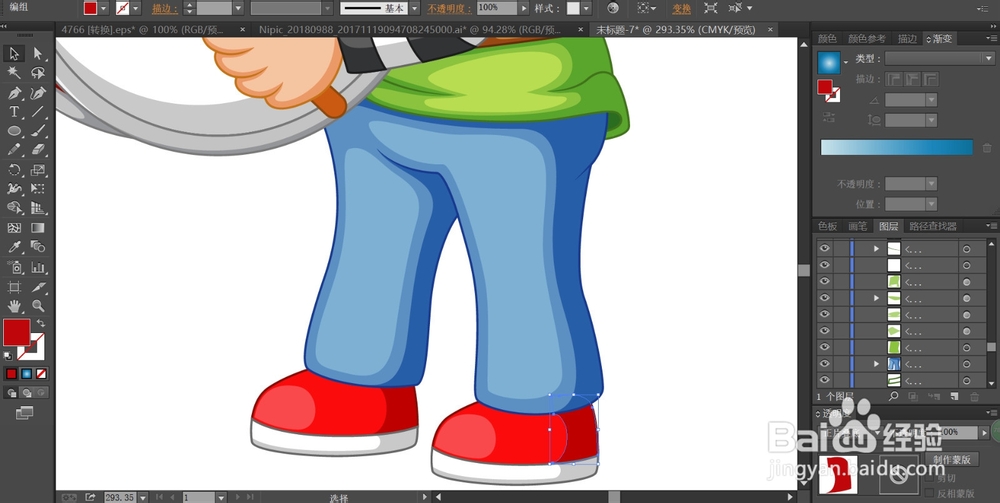The image size is (1000, 503).
Task: Select the Magic Wand tool
Action: click(x=14, y=73)
